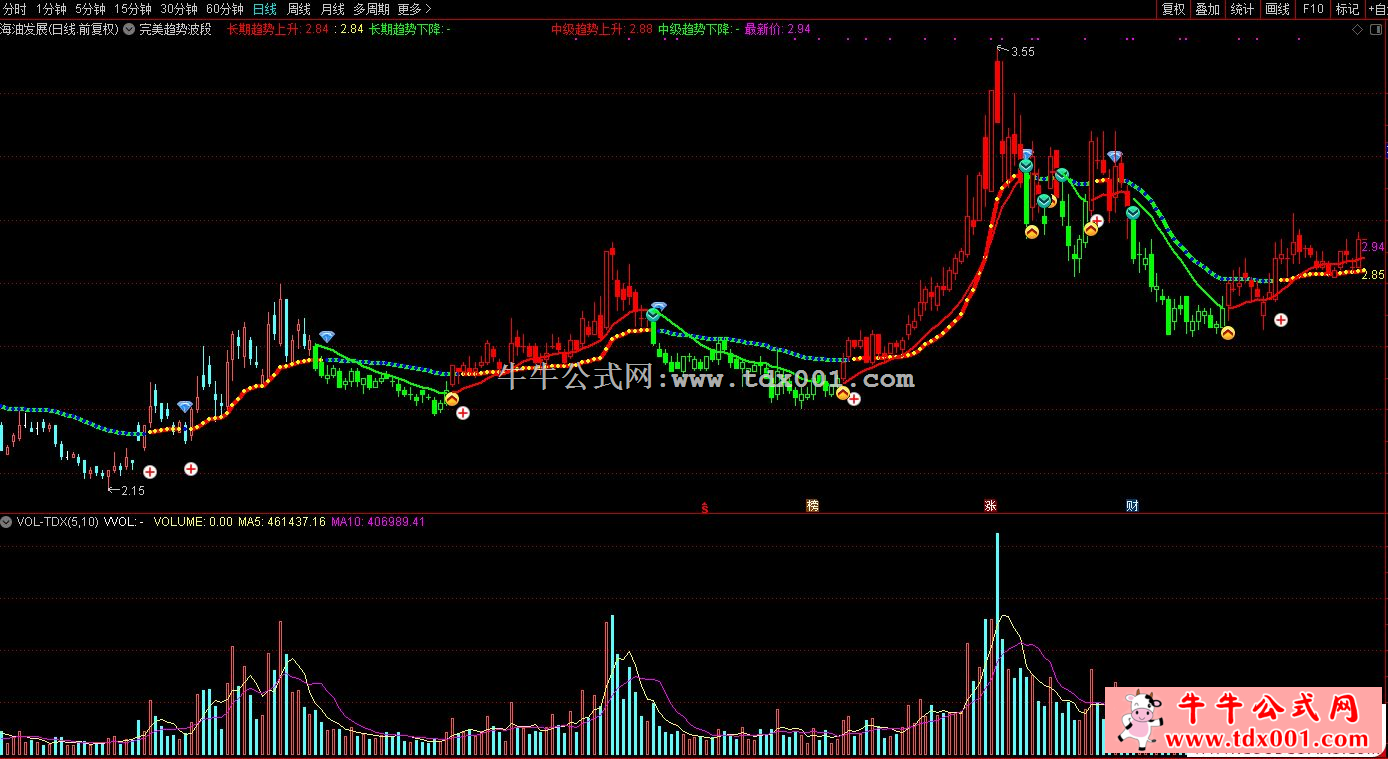Viewport: 1388px width, 759px height.
Task: Click the 中级趋势上升: 2.88 label
Action: [x=601, y=29]
